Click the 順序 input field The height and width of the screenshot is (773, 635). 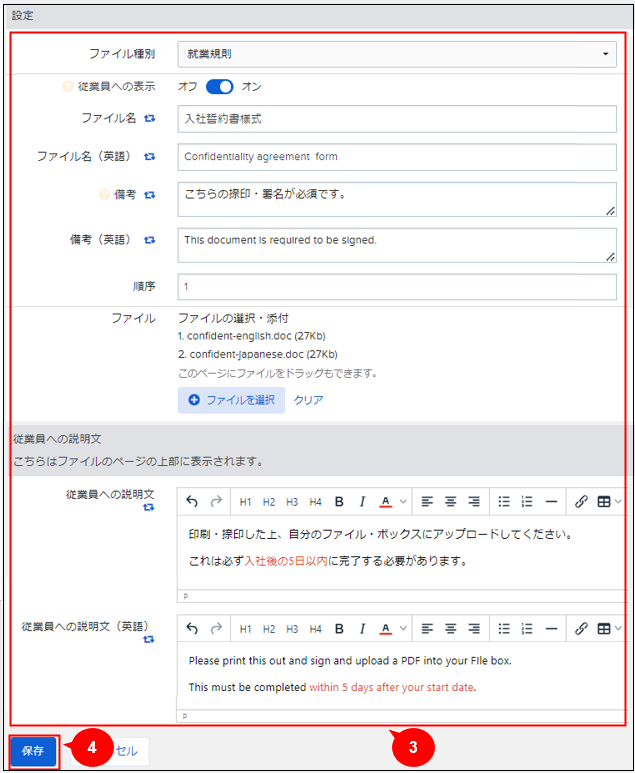397,287
